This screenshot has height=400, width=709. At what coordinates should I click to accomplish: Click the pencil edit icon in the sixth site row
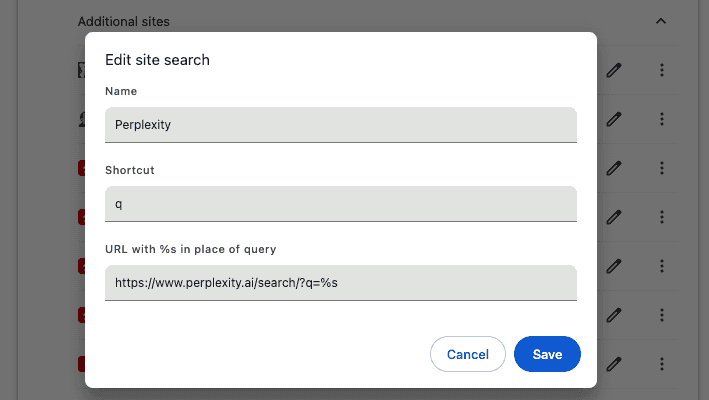(x=614, y=315)
